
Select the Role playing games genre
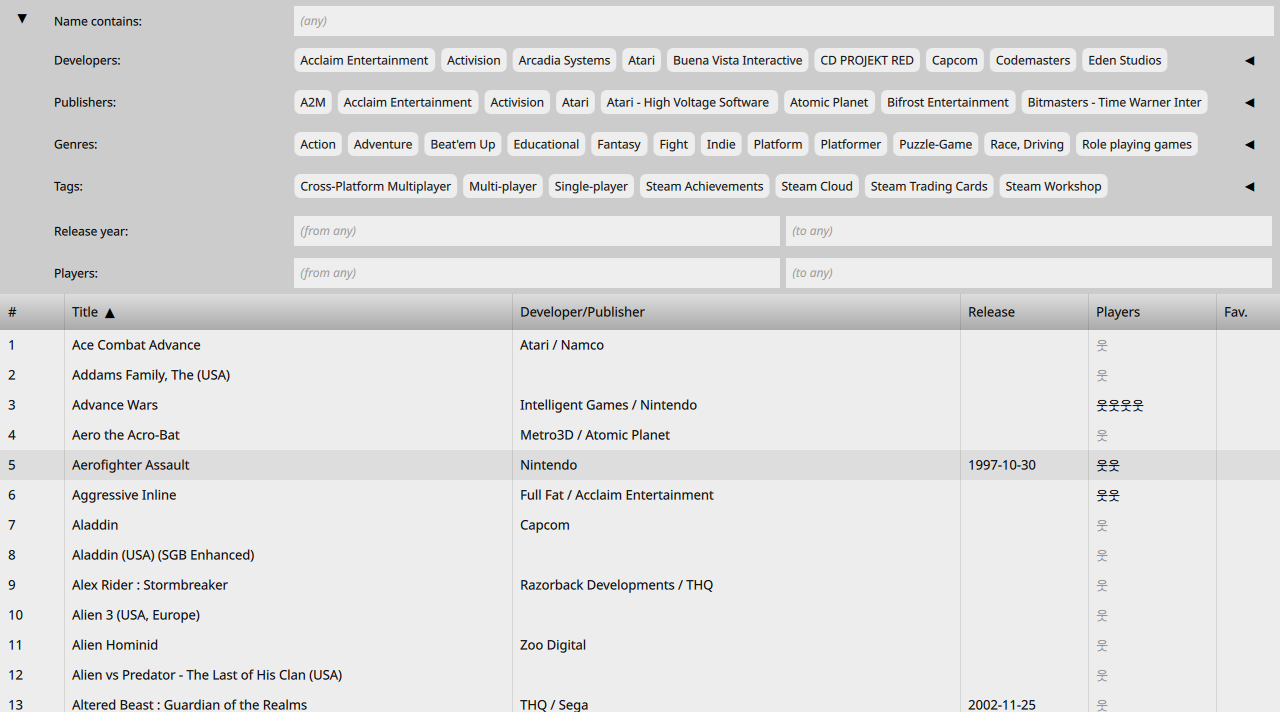point(1137,144)
